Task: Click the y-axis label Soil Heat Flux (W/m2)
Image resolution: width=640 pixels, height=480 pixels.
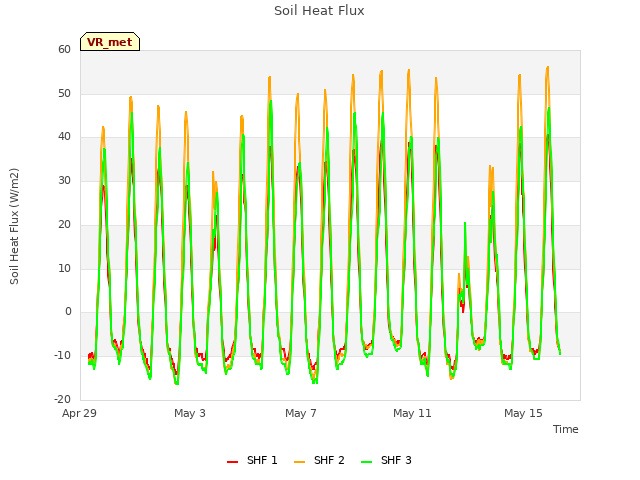Action: tap(14, 226)
